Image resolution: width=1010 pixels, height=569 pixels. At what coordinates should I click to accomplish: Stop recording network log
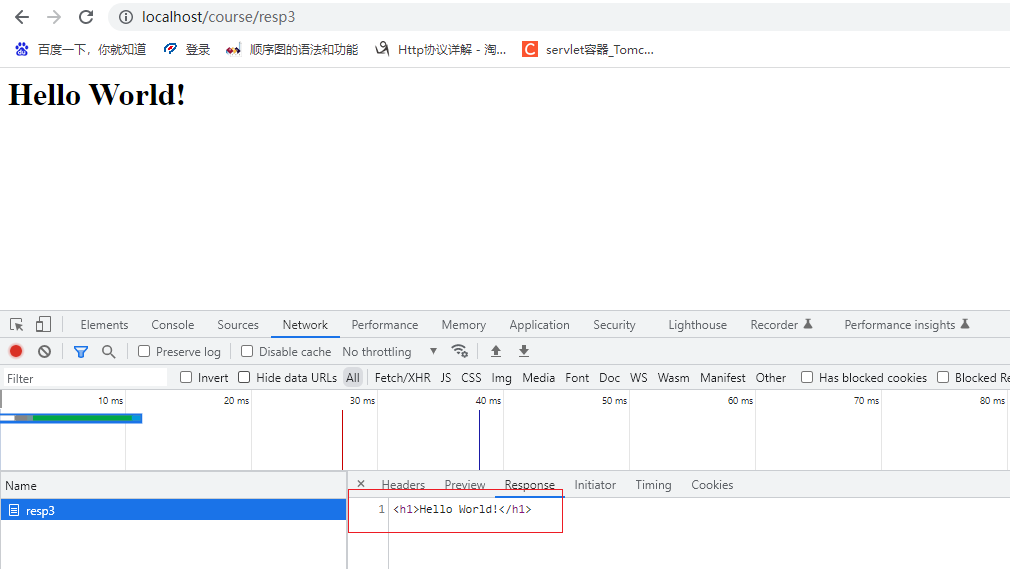(x=16, y=352)
